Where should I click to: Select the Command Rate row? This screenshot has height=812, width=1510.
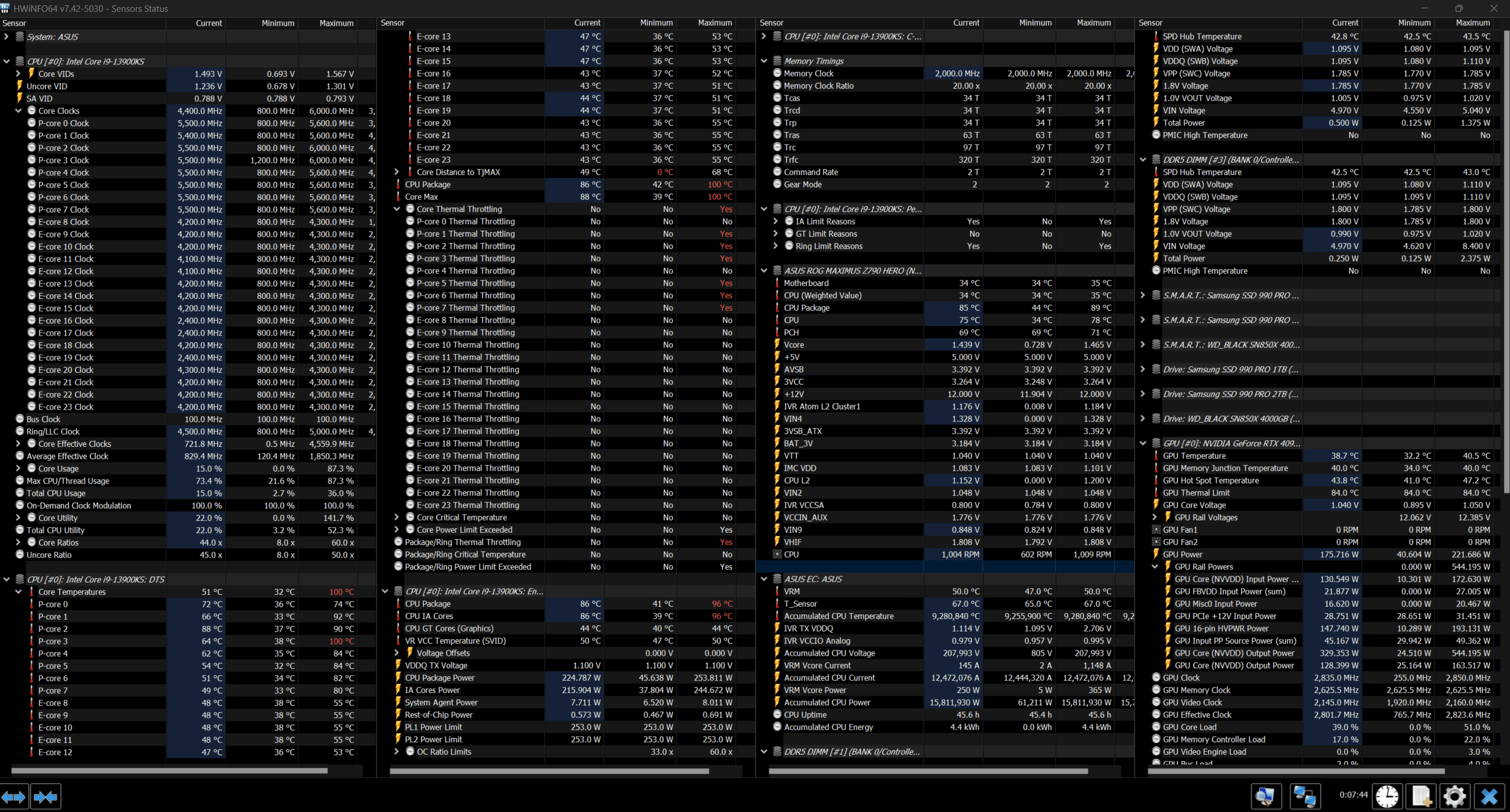click(945, 172)
